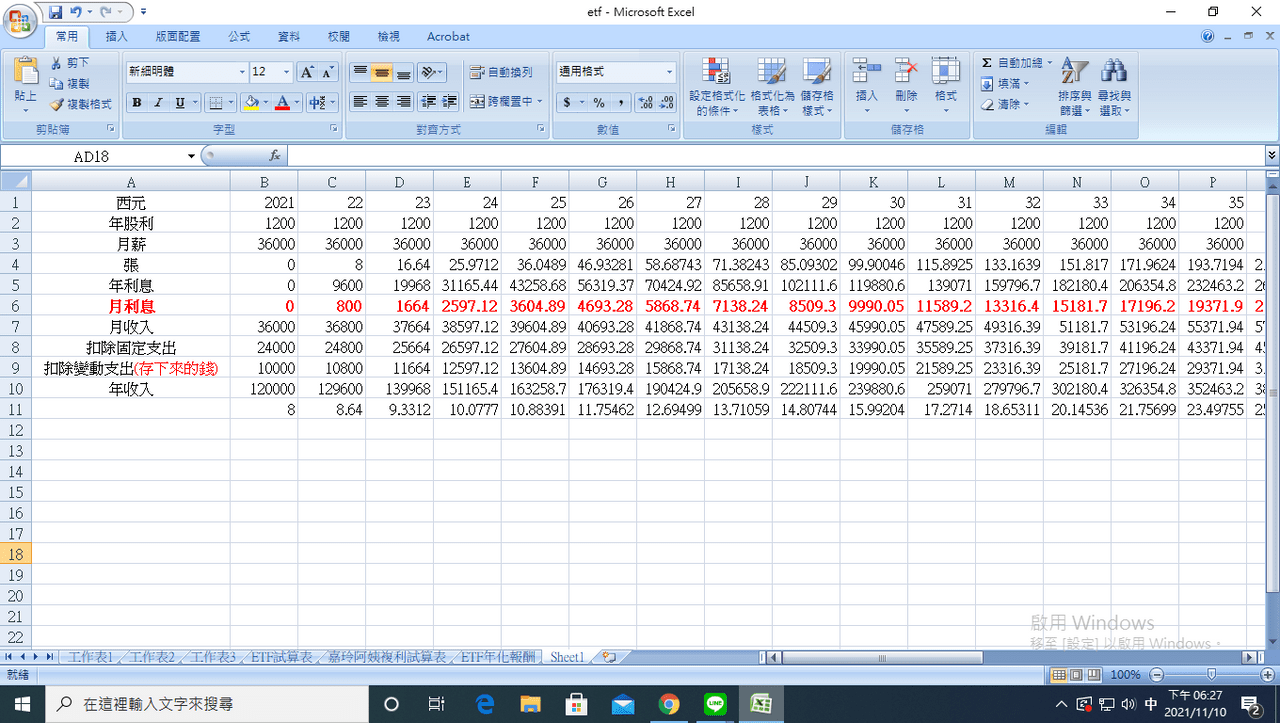Click the decrease indent button
The height and width of the screenshot is (723, 1280).
click(429, 102)
